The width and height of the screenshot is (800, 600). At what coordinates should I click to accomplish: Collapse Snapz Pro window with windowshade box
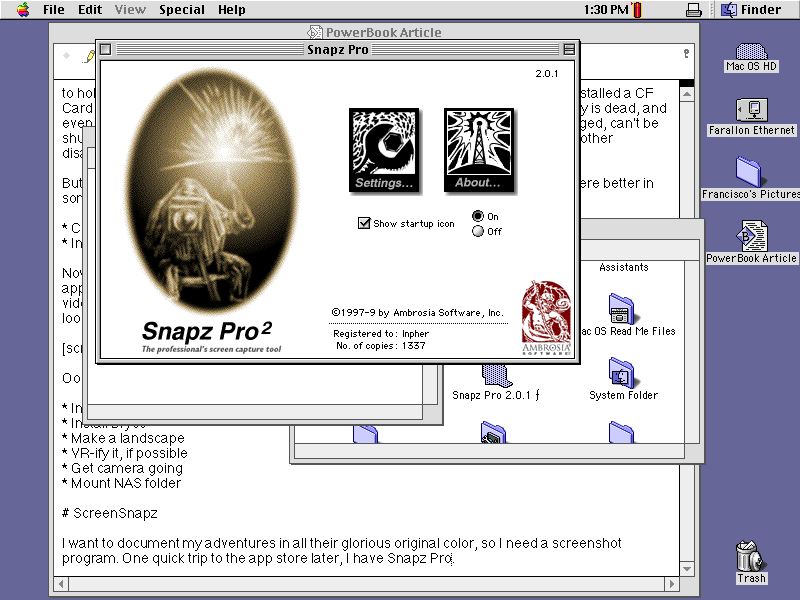569,49
